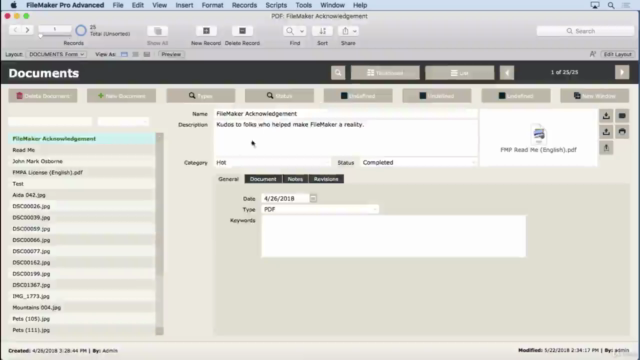Click the Share toolbar icon
640x360 pixels.
(x=345, y=31)
